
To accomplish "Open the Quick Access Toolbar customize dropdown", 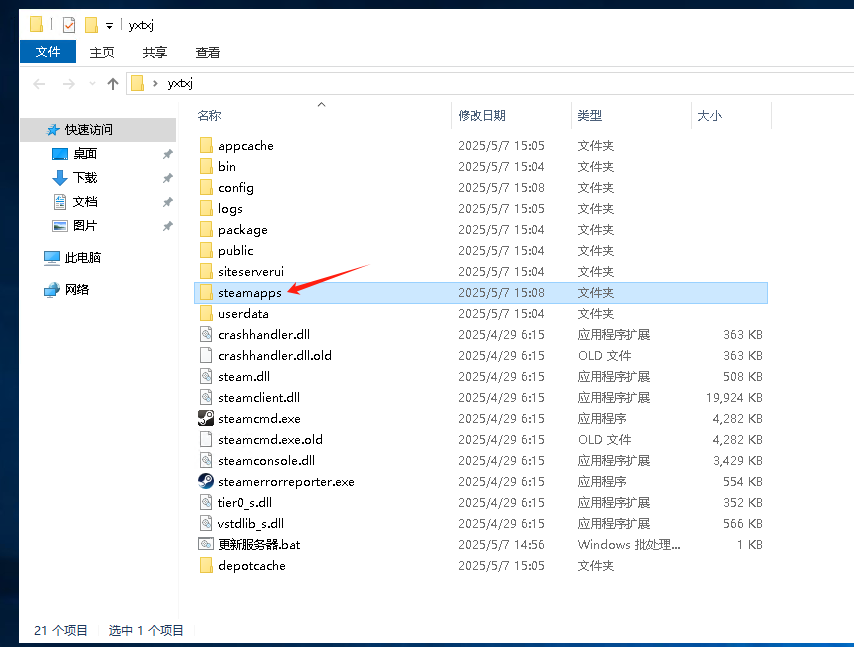I will pos(109,26).
